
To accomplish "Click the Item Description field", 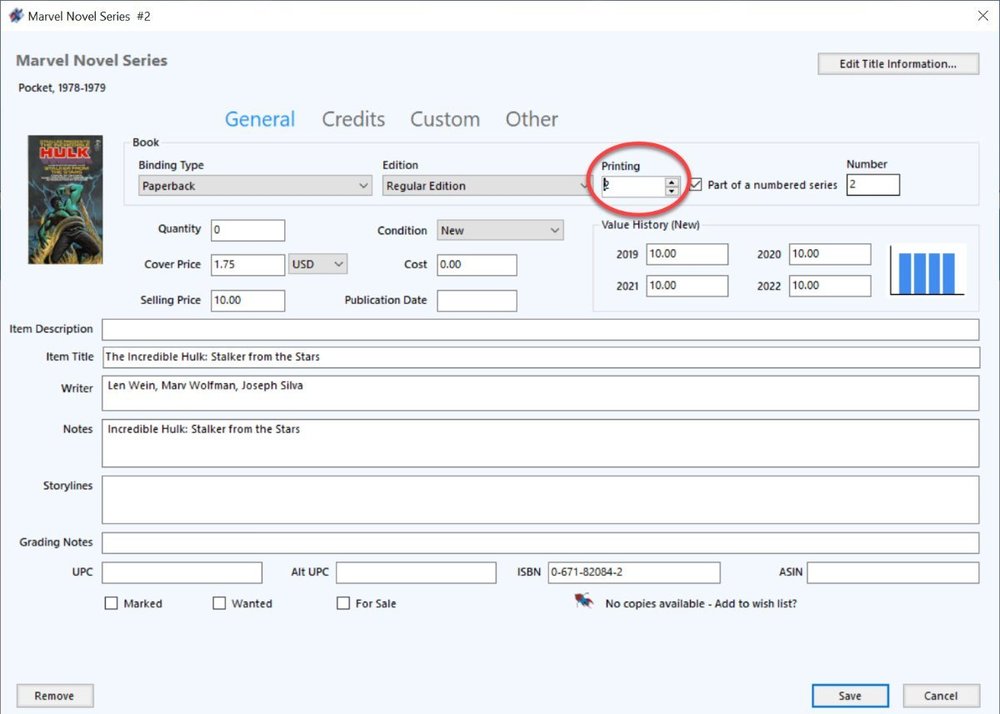I will point(540,330).
